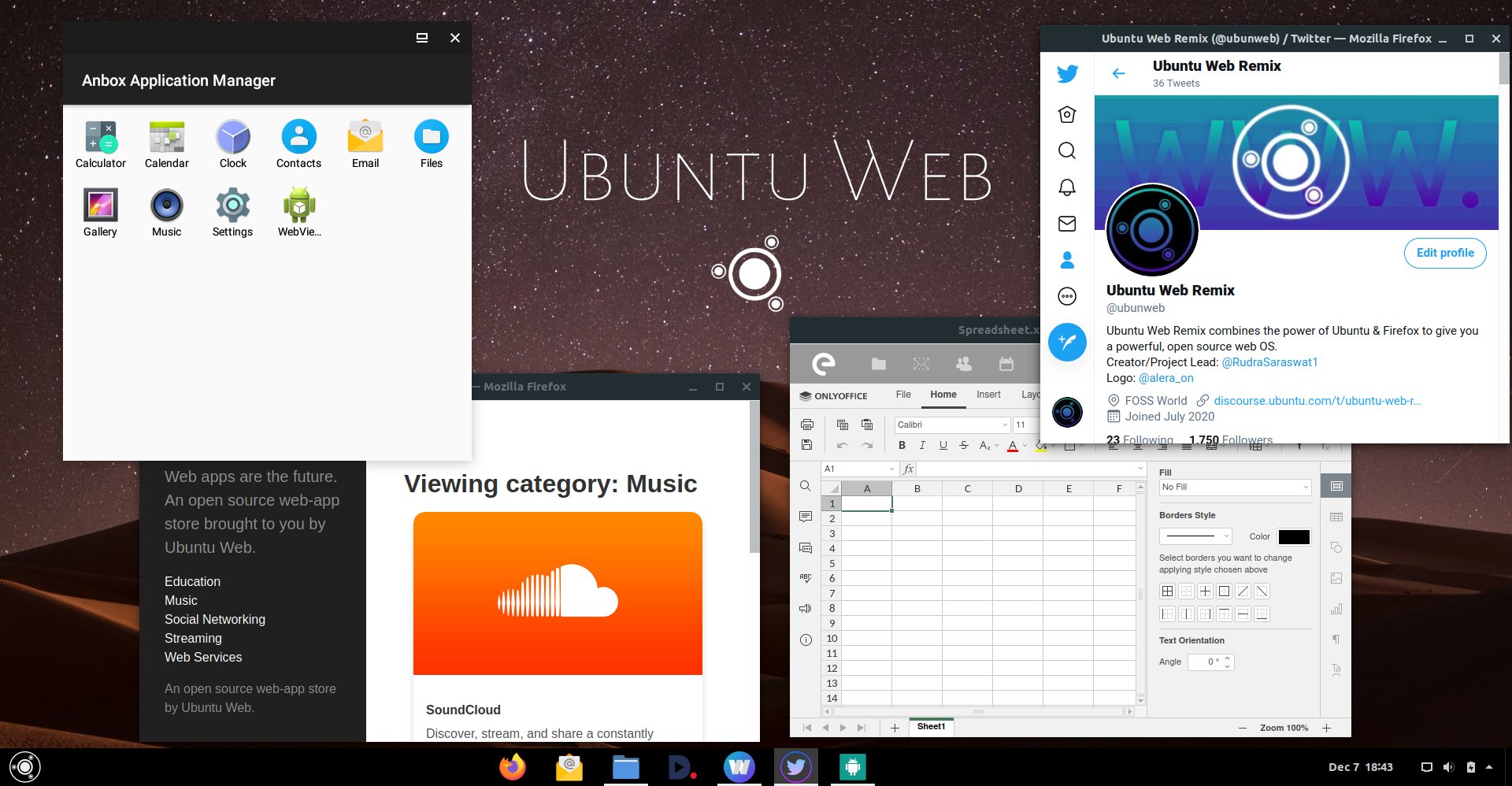Click the Twitter bird logo
This screenshot has height=786, width=1512.
[1067, 74]
